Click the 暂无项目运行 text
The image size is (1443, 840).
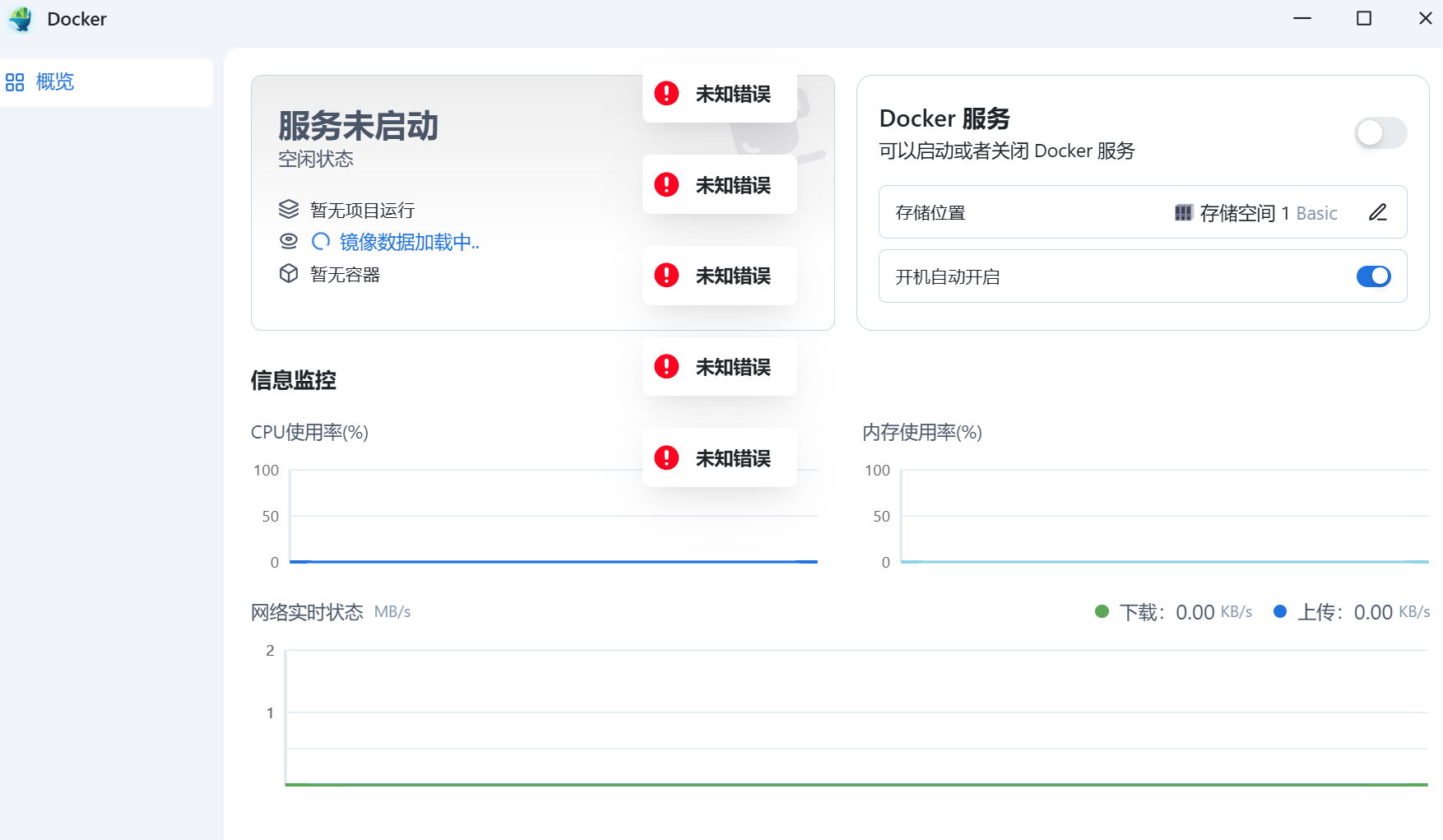363,211
